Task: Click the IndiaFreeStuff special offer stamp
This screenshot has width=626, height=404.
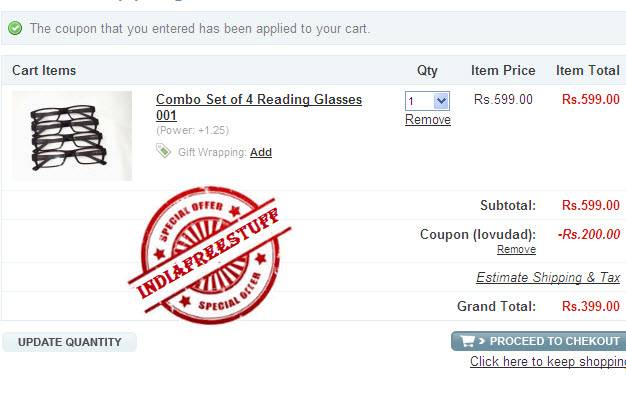Action: [210, 255]
